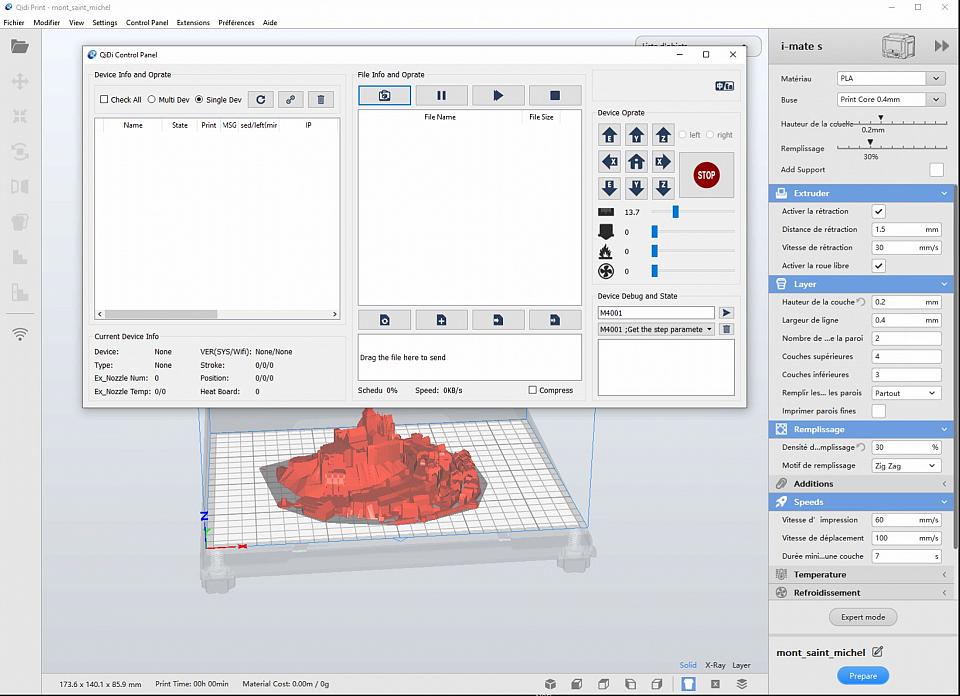
Task: Expand the Additions section
Action: (861, 484)
